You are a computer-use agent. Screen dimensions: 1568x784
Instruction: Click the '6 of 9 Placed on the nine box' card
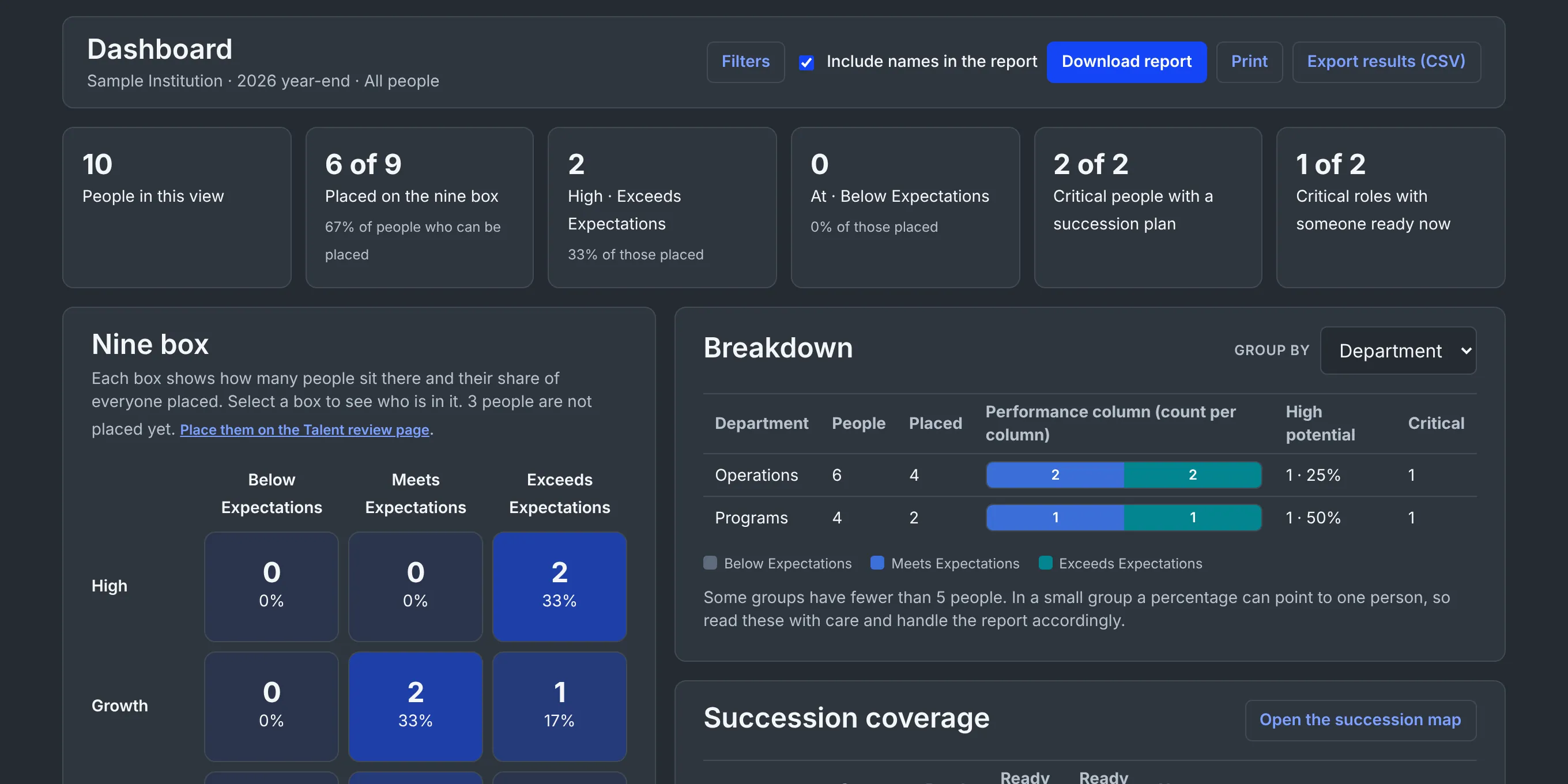(420, 207)
